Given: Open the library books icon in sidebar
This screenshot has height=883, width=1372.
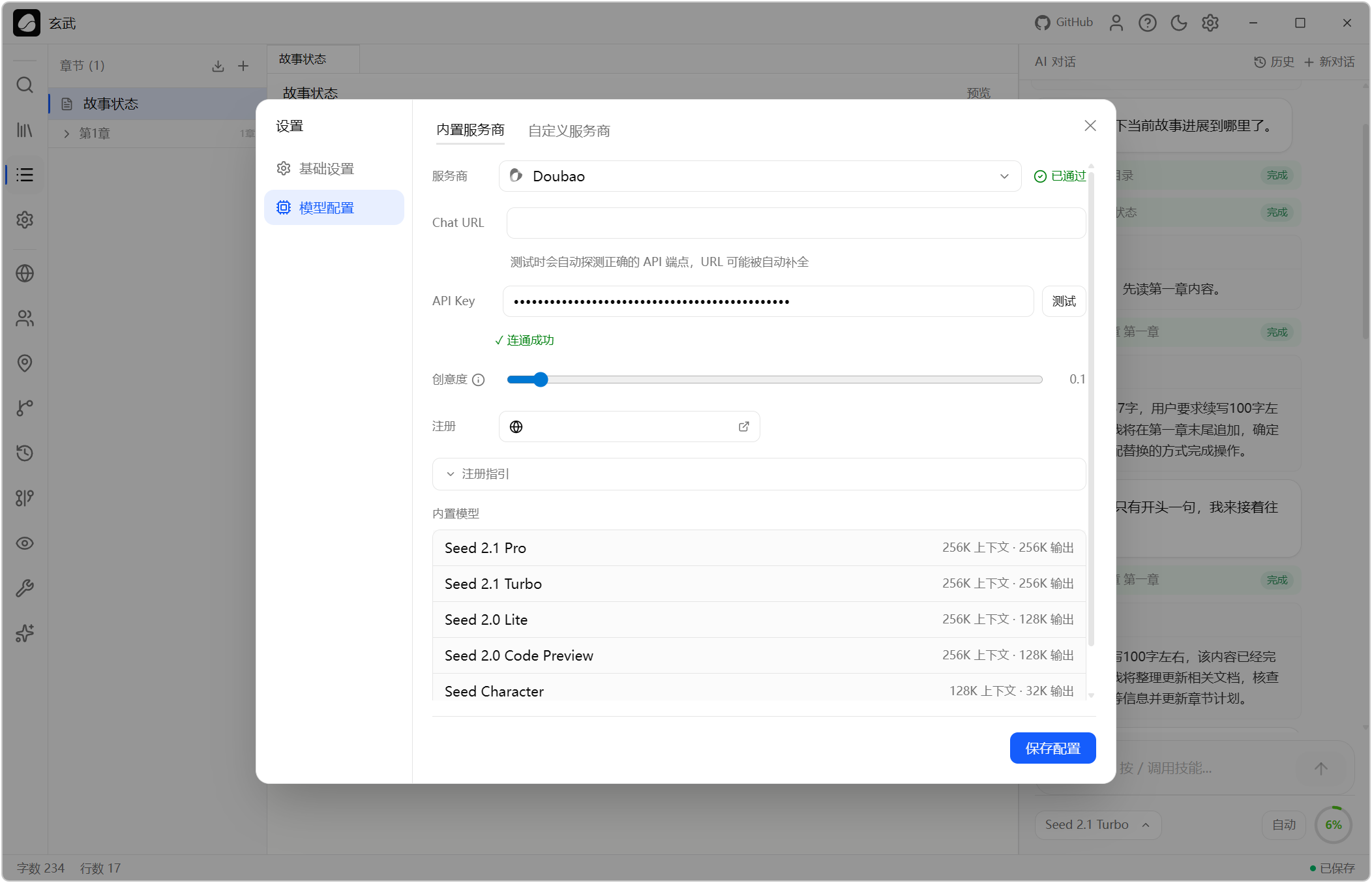Looking at the screenshot, I should [25, 130].
